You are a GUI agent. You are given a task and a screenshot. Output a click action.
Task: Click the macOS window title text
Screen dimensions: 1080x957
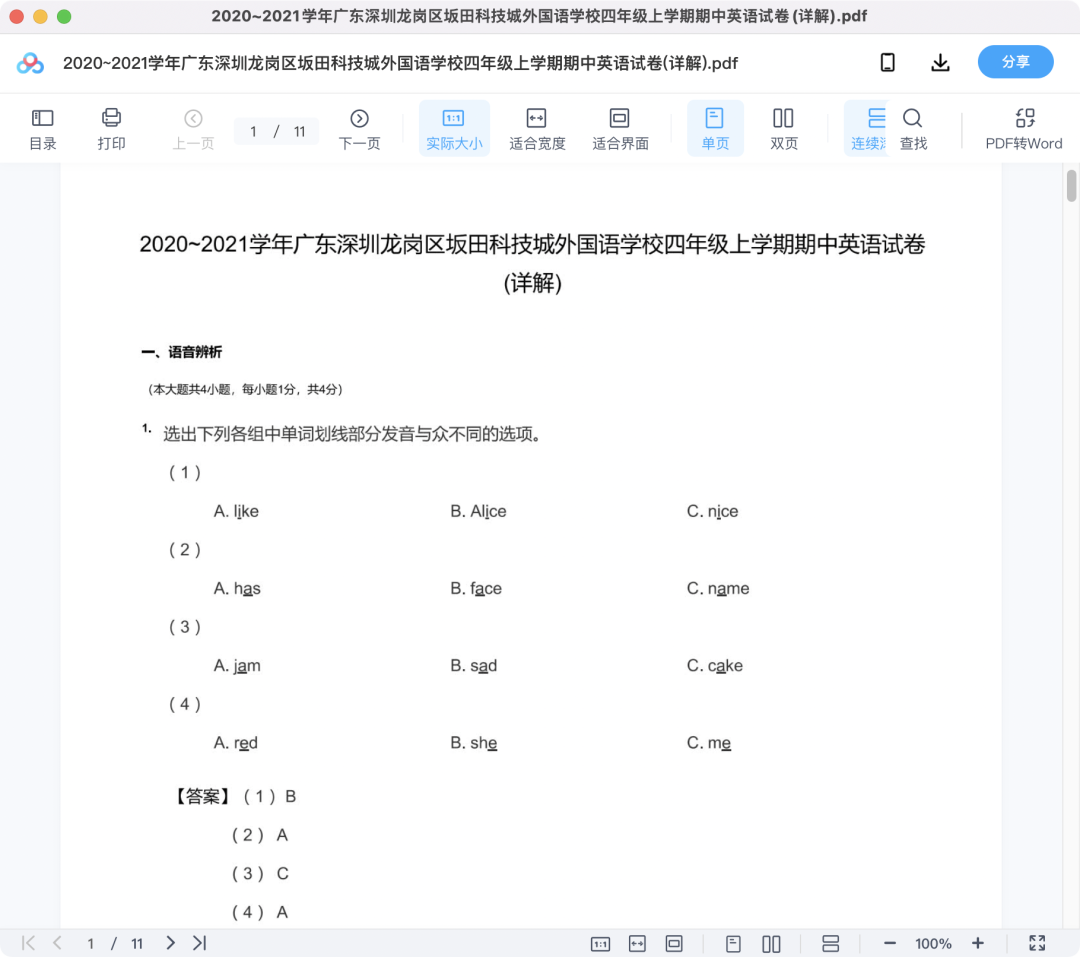[x=539, y=16]
